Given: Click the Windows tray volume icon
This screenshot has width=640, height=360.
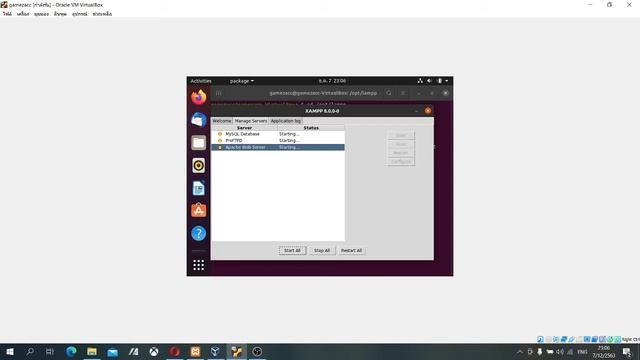Looking at the screenshot, I should coord(560,352).
